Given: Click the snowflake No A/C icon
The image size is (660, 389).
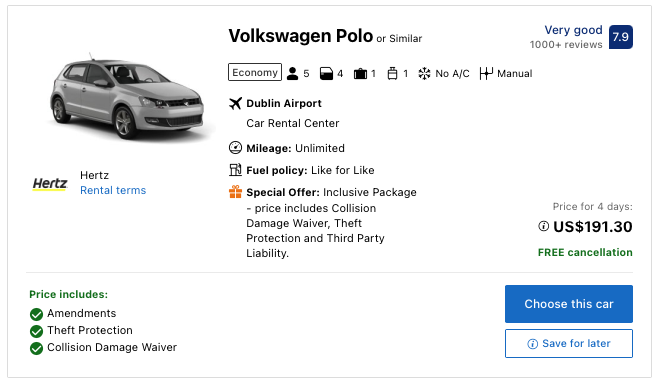Looking at the screenshot, I should (424, 74).
